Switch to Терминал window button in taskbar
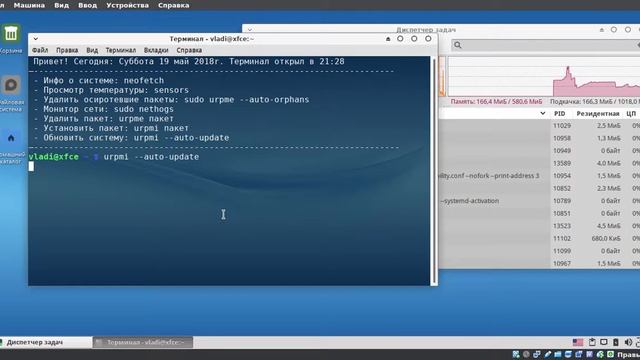The height and width of the screenshot is (360, 640). (143, 342)
